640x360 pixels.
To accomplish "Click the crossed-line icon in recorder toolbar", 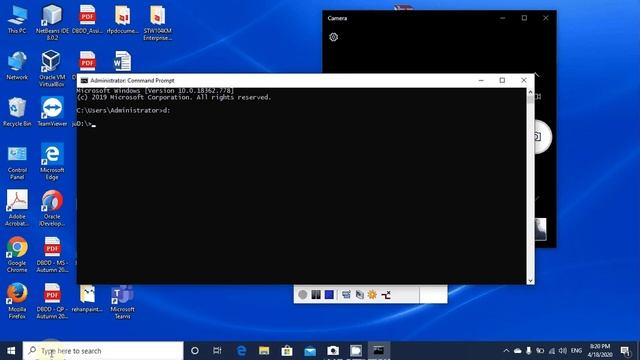I will [386, 295].
